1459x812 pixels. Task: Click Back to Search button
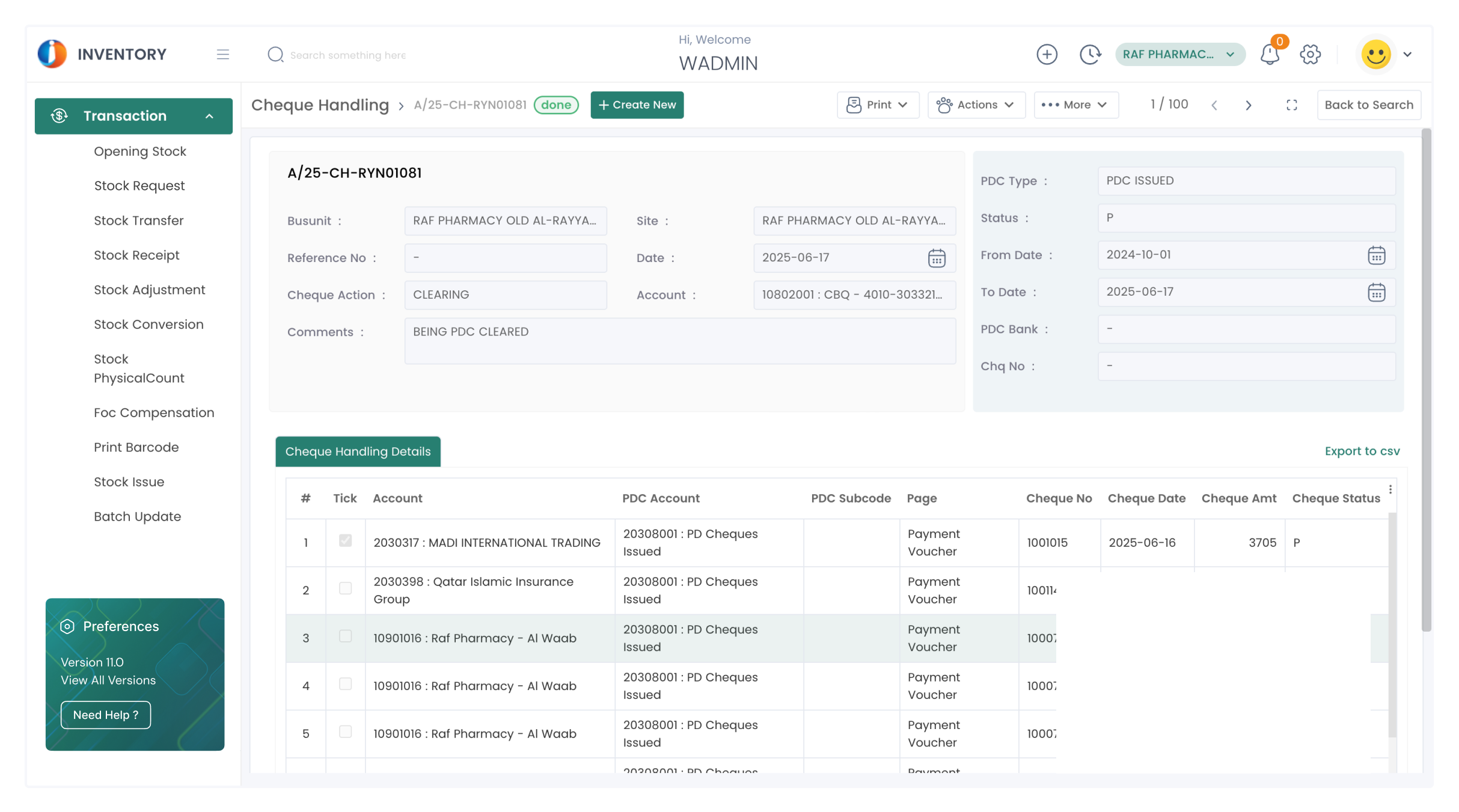1369,105
